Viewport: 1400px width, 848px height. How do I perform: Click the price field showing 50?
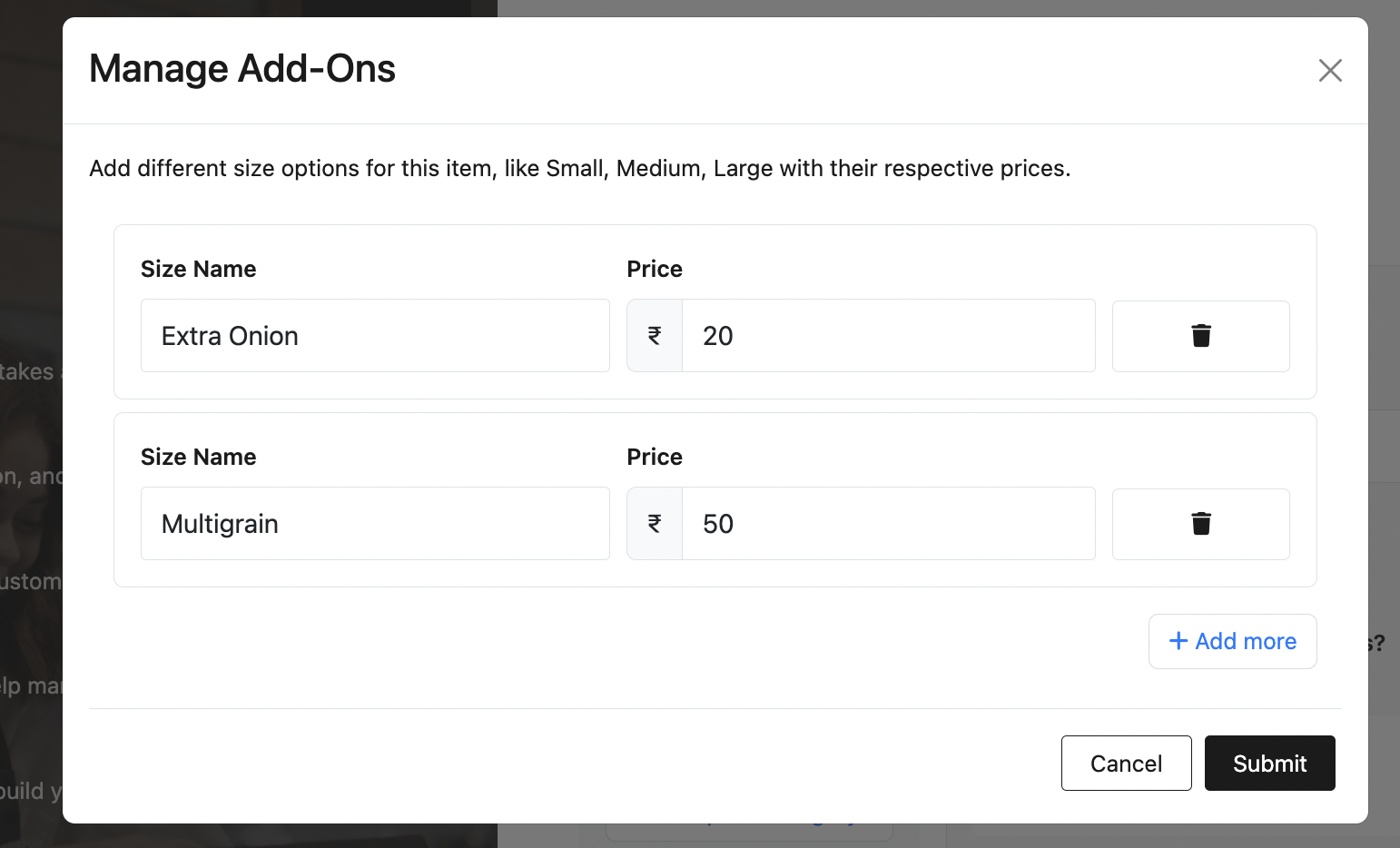(x=887, y=524)
